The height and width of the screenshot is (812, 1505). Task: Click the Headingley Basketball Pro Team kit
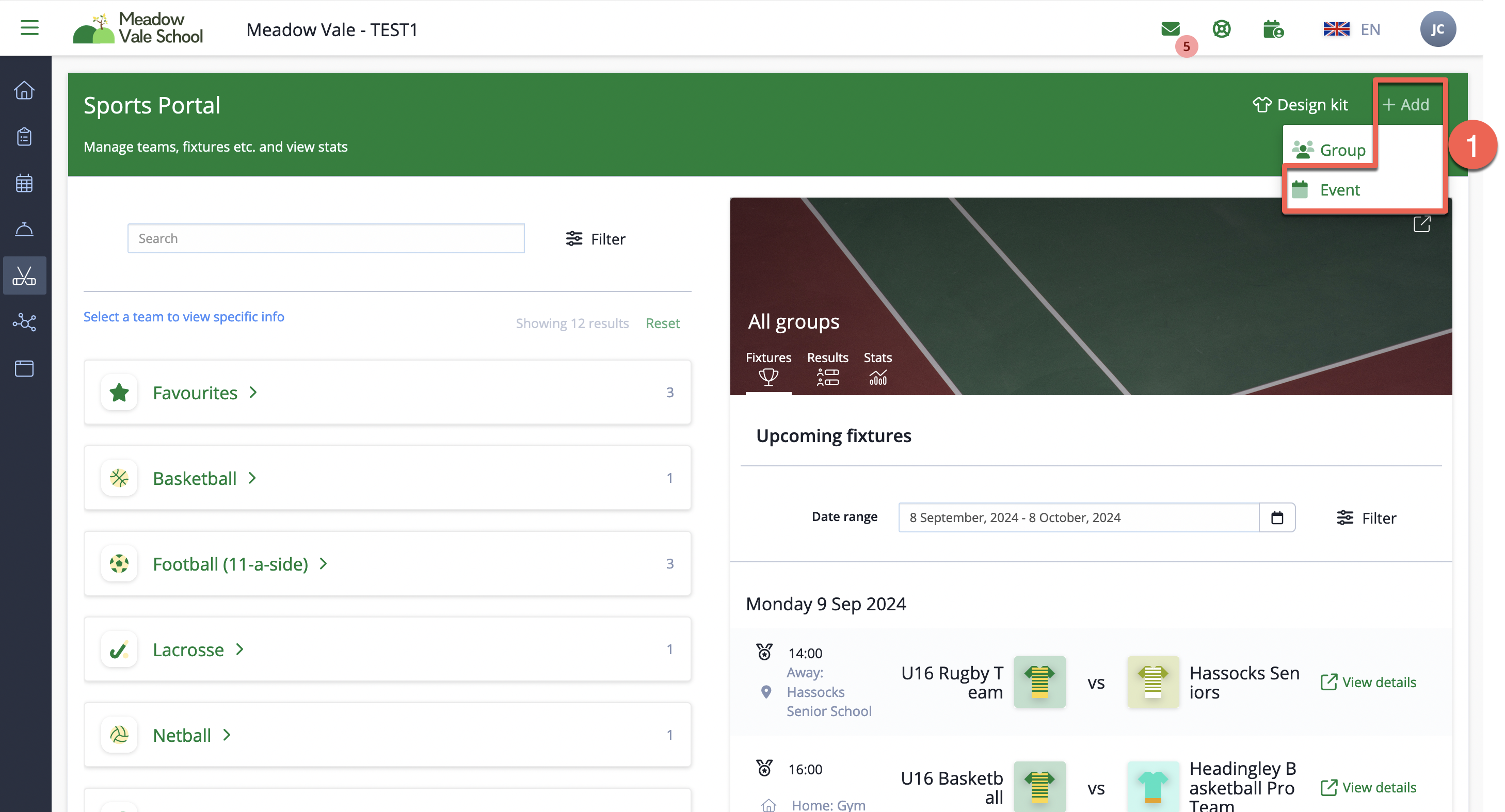(1152, 786)
